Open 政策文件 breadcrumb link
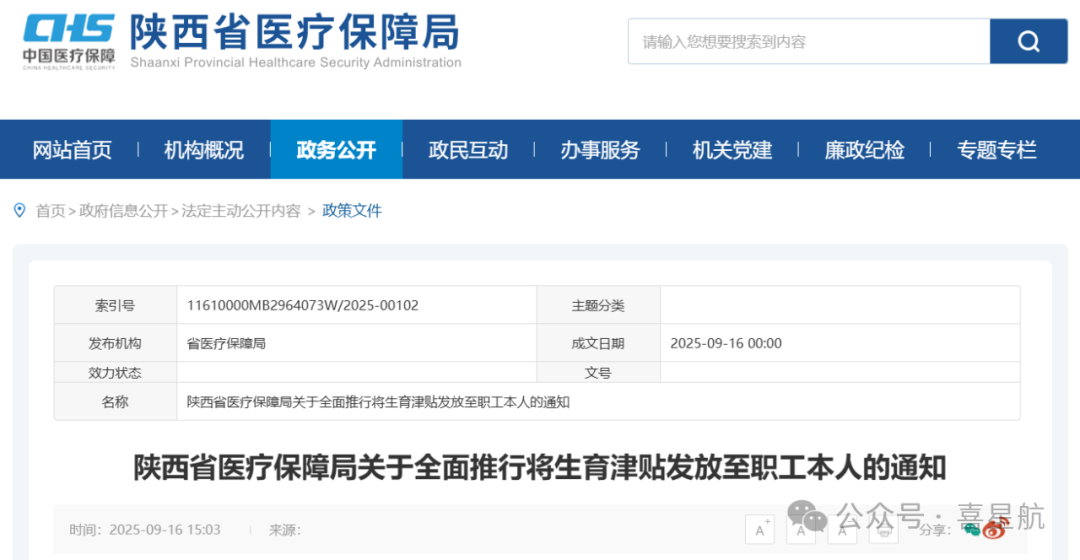1080x560 pixels. pos(352,211)
